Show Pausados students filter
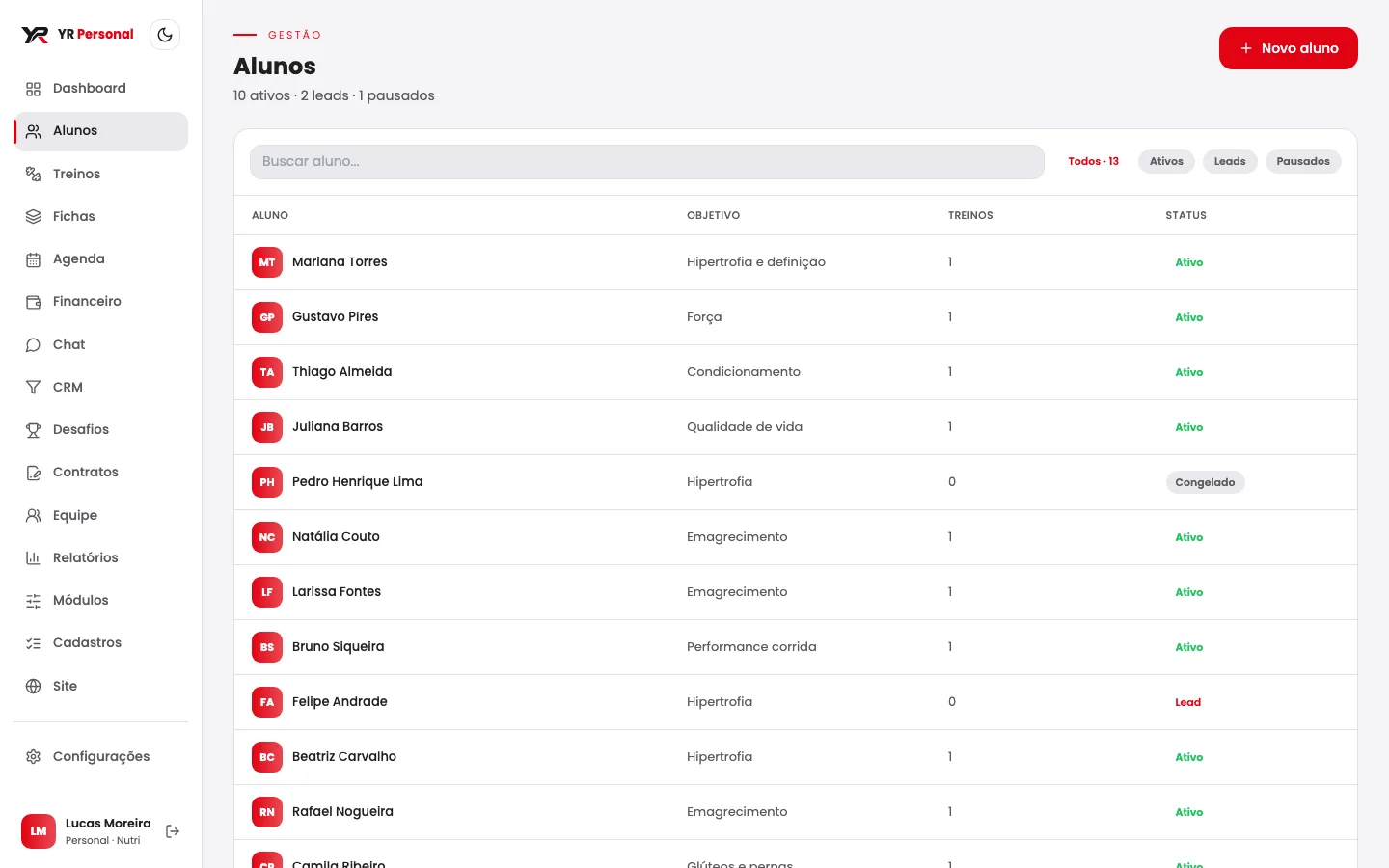This screenshot has width=1389, height=868. [x=1303, y=162]
